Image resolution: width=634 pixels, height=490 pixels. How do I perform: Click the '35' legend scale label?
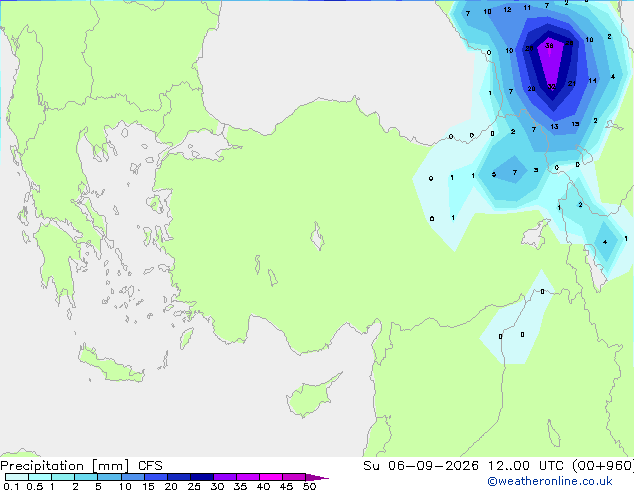(x=240, y=486)
